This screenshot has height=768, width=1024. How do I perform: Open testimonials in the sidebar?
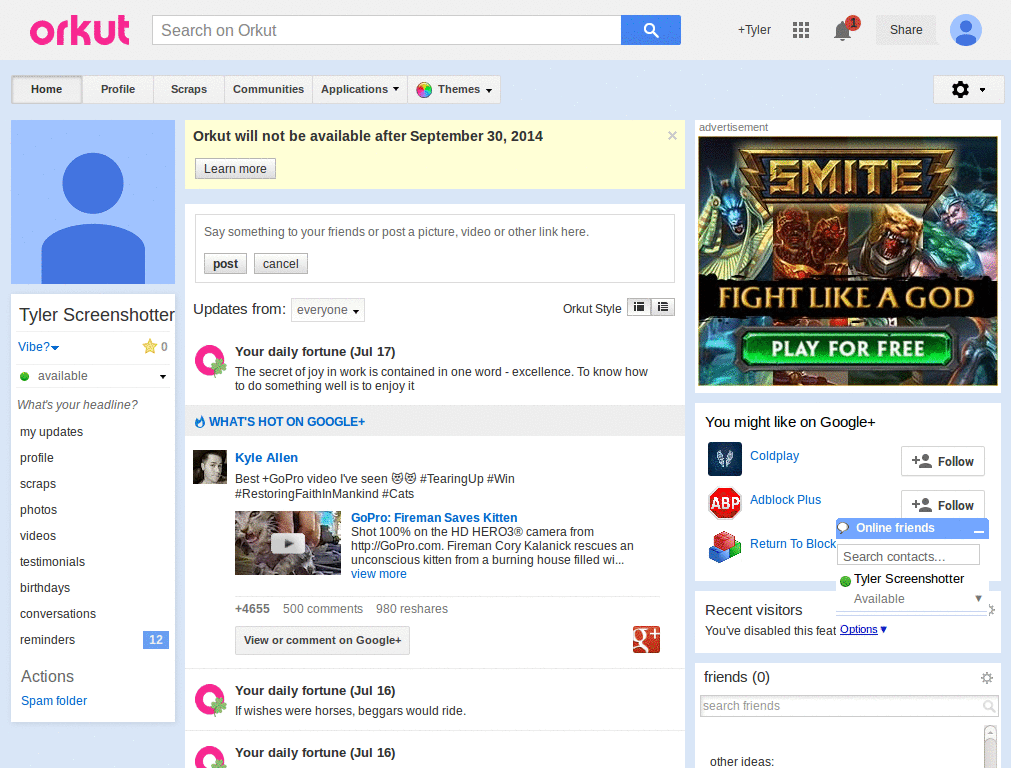point(52,562)
